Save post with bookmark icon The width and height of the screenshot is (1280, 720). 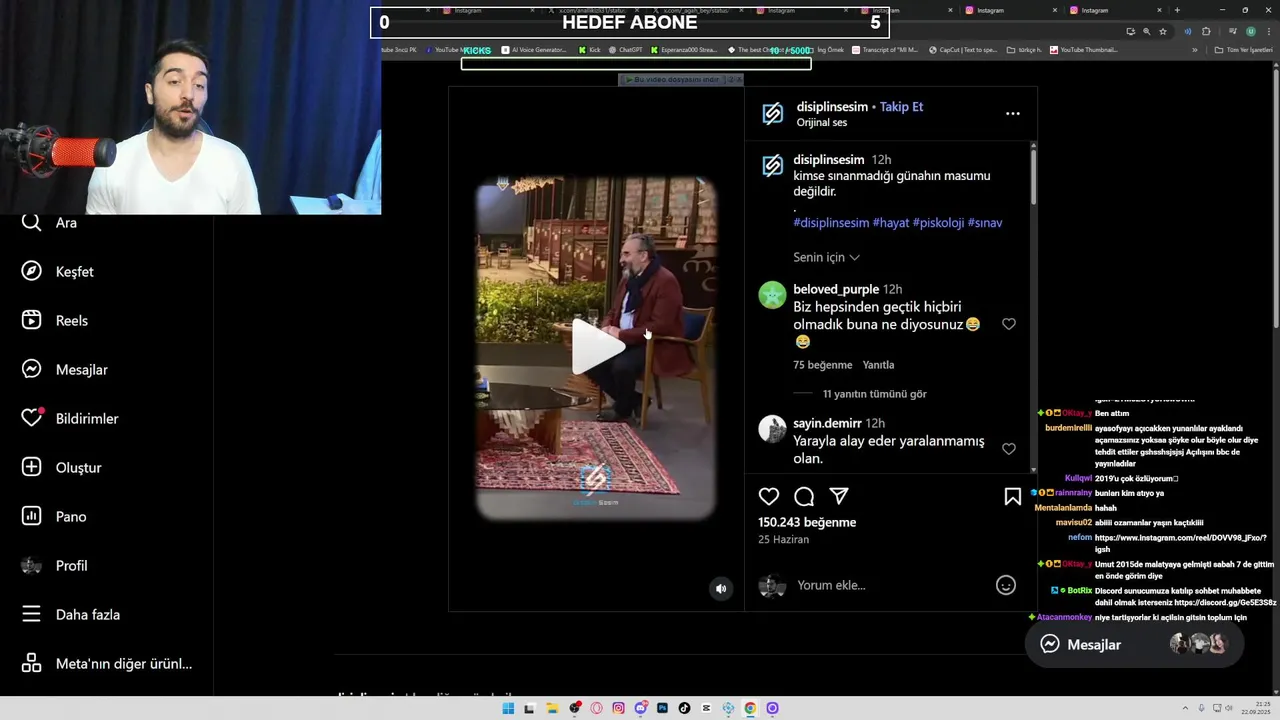[x=1012, y=496]
